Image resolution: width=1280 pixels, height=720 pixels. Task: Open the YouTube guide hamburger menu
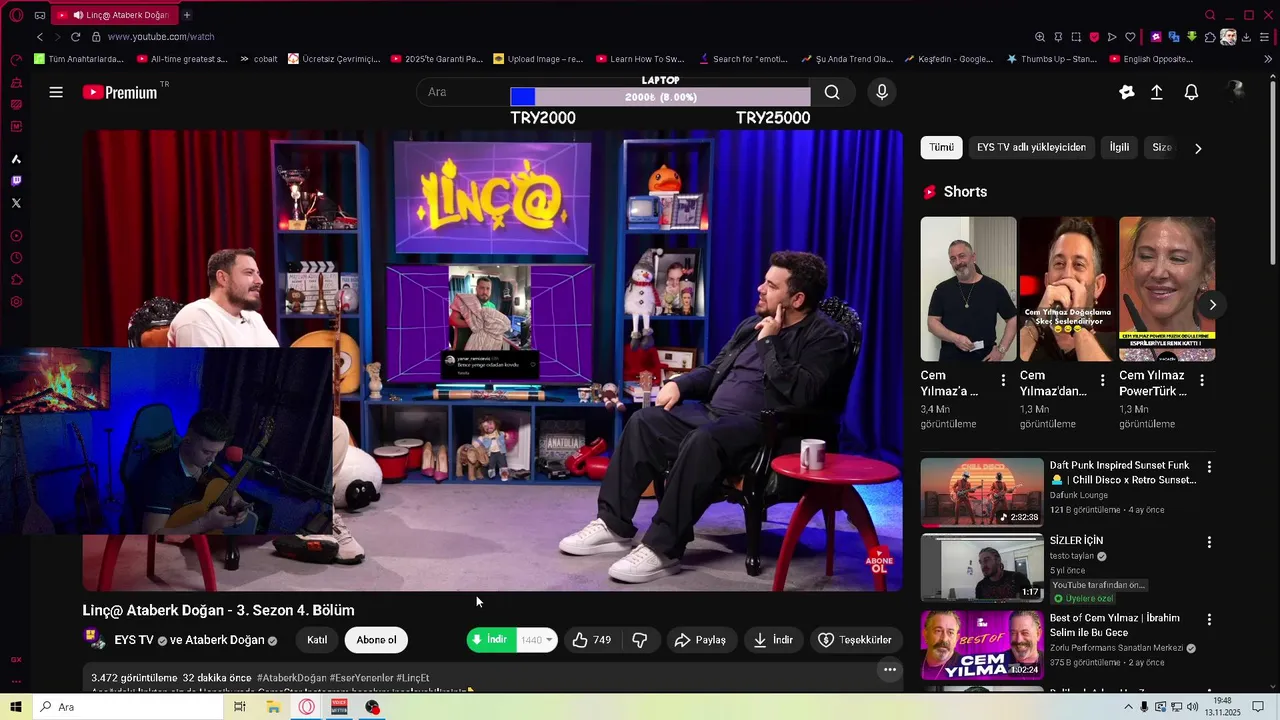pos(56,92)
